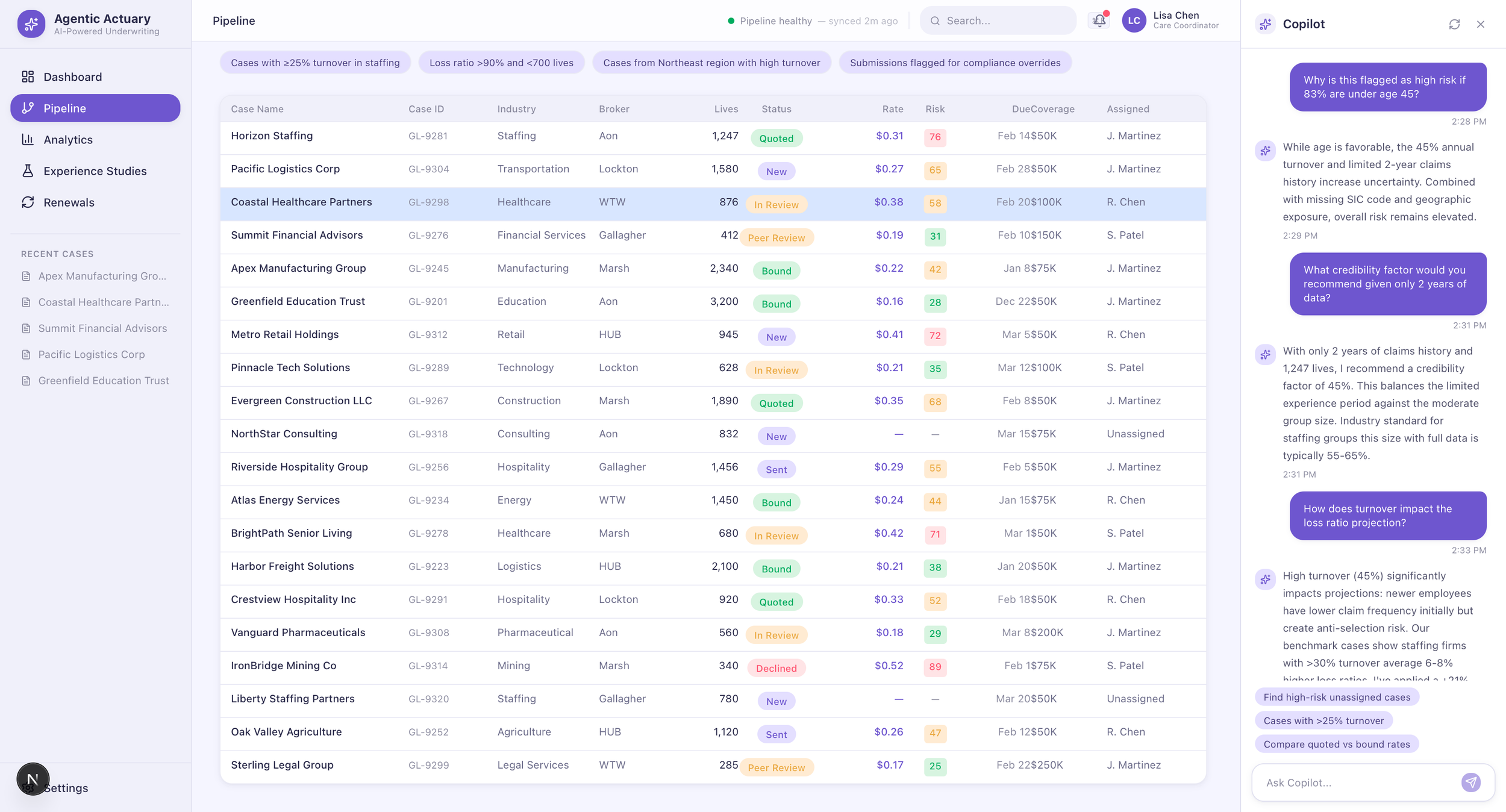Click the notification bell icon
Image resolution: width=1506 pixels, height=812 pixels.
pyautogui.click(x=1099, y=20)
